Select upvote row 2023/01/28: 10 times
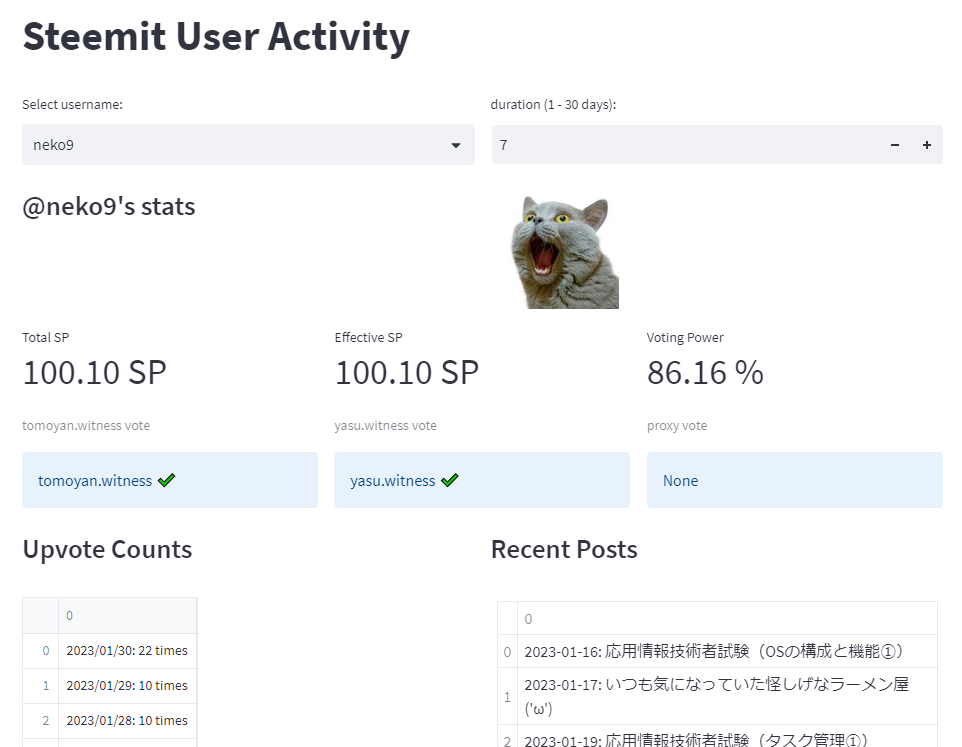This screenshot has width=962, height=747. coord(127,720)
